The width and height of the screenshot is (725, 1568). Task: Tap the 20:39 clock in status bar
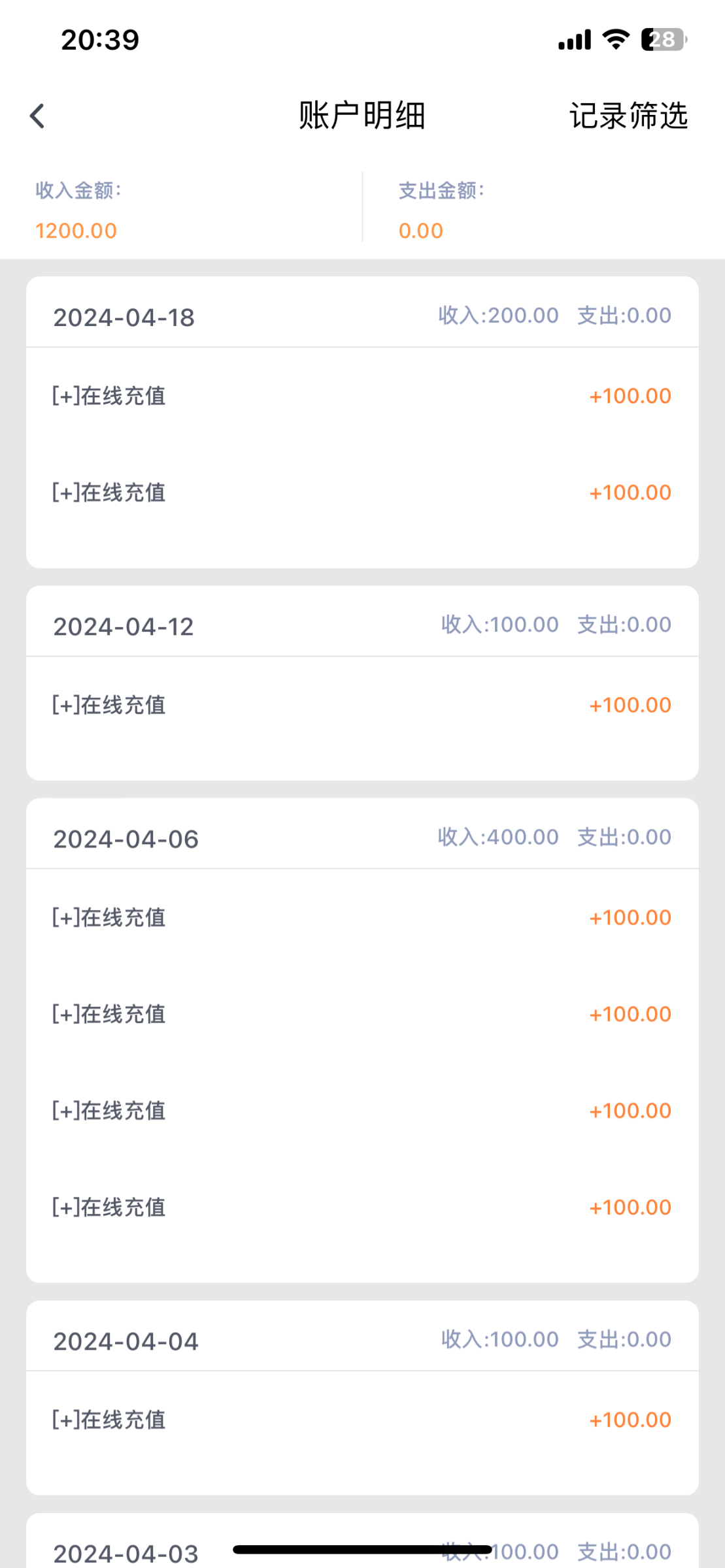tap(100, 40)
